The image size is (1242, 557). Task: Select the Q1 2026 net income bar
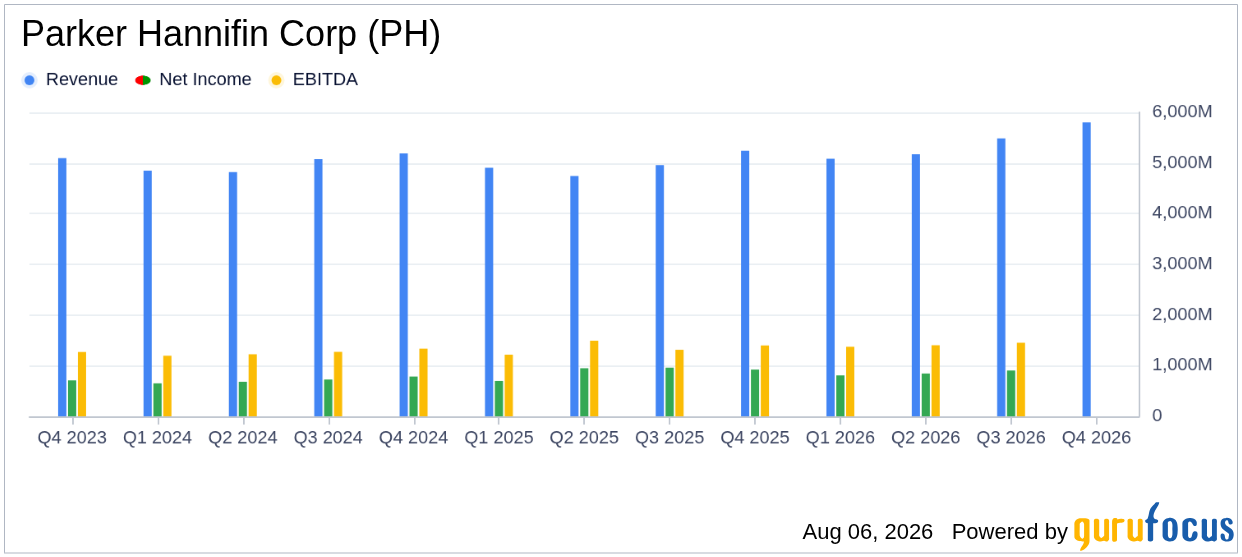coord(840,396)
